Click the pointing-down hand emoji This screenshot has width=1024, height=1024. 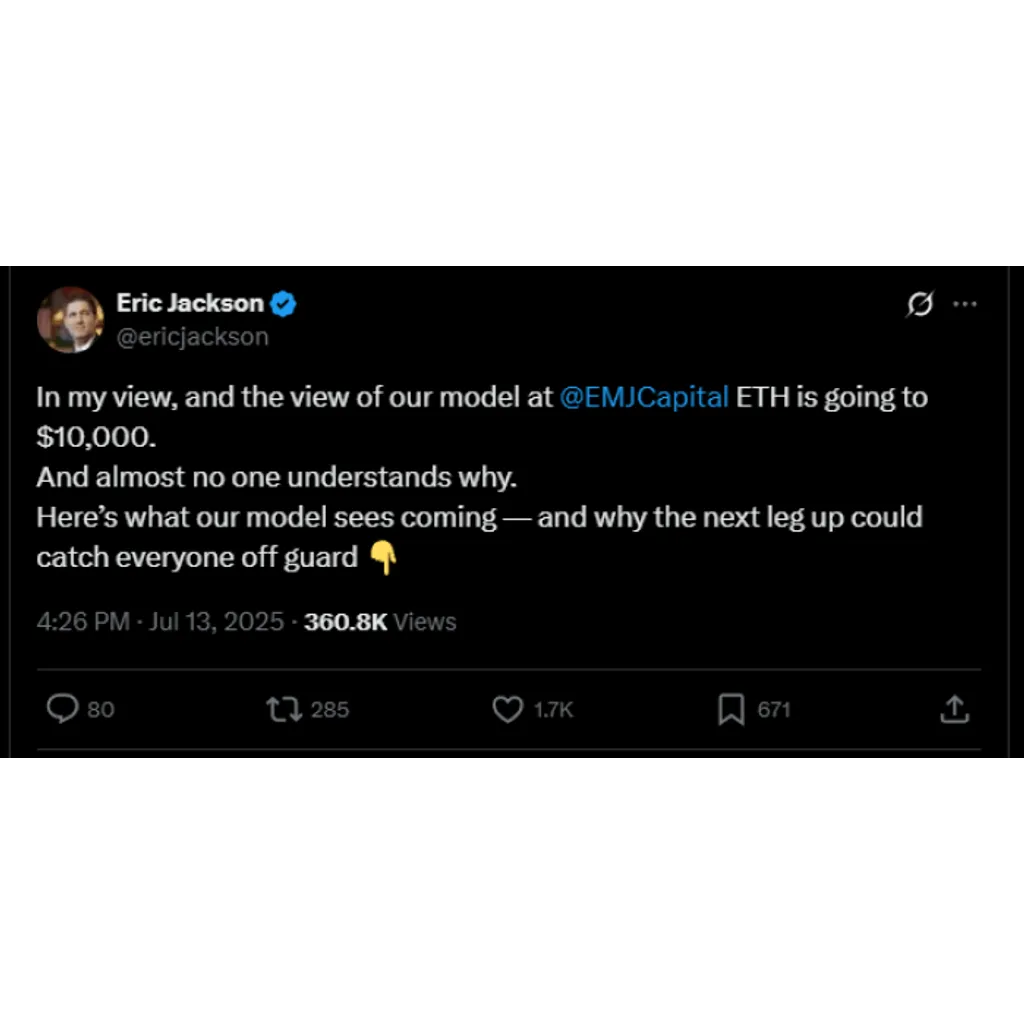click(383, 558)
